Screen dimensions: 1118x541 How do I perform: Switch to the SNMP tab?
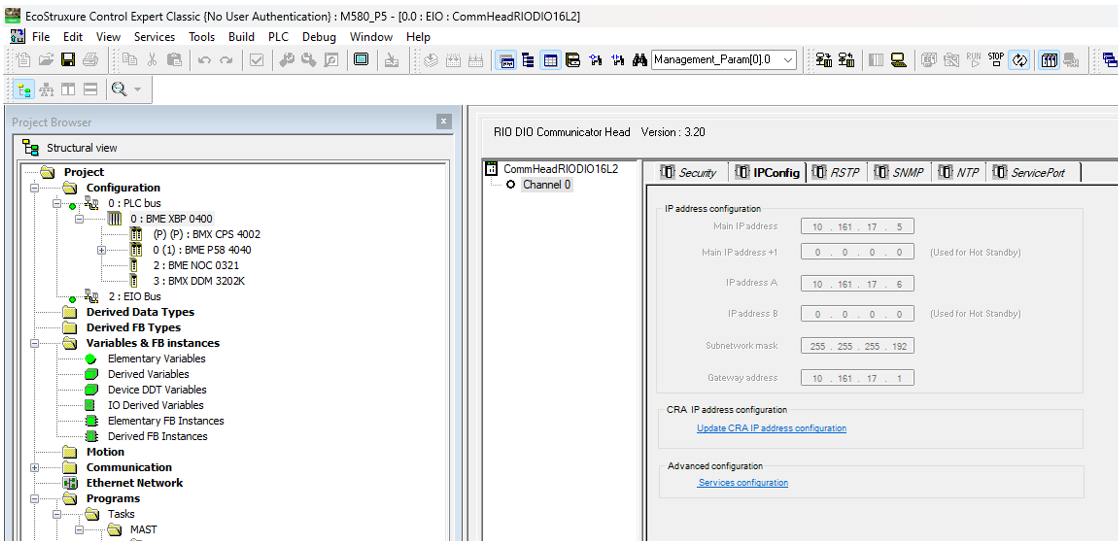[898, 172]
